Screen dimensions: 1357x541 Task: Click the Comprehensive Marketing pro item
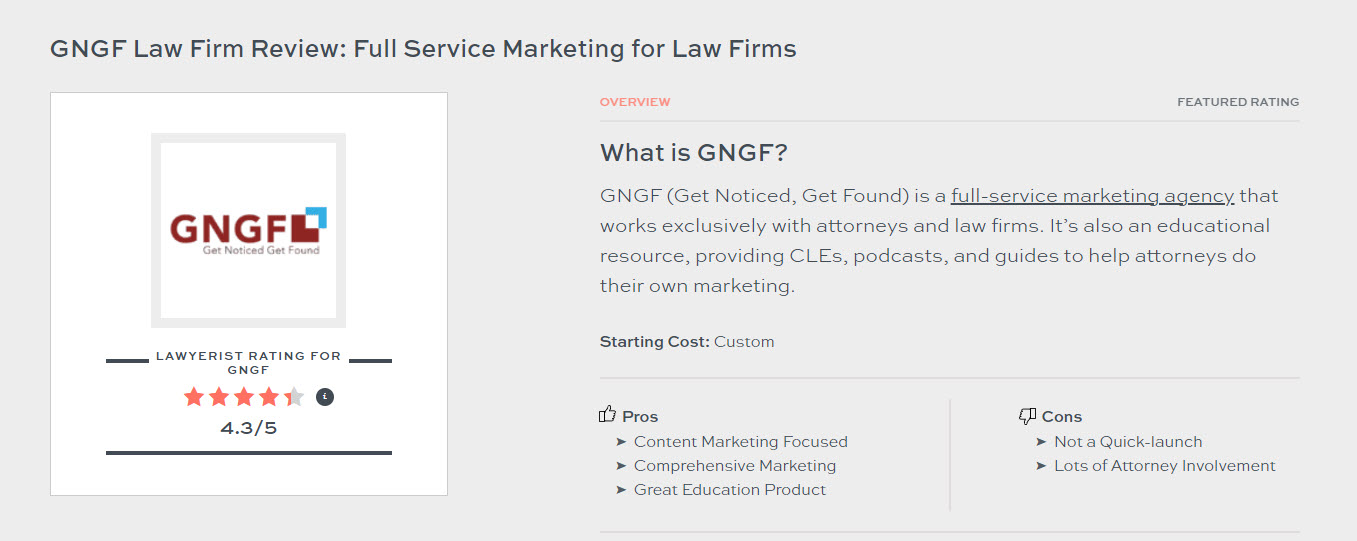click(x=734, y=466)
